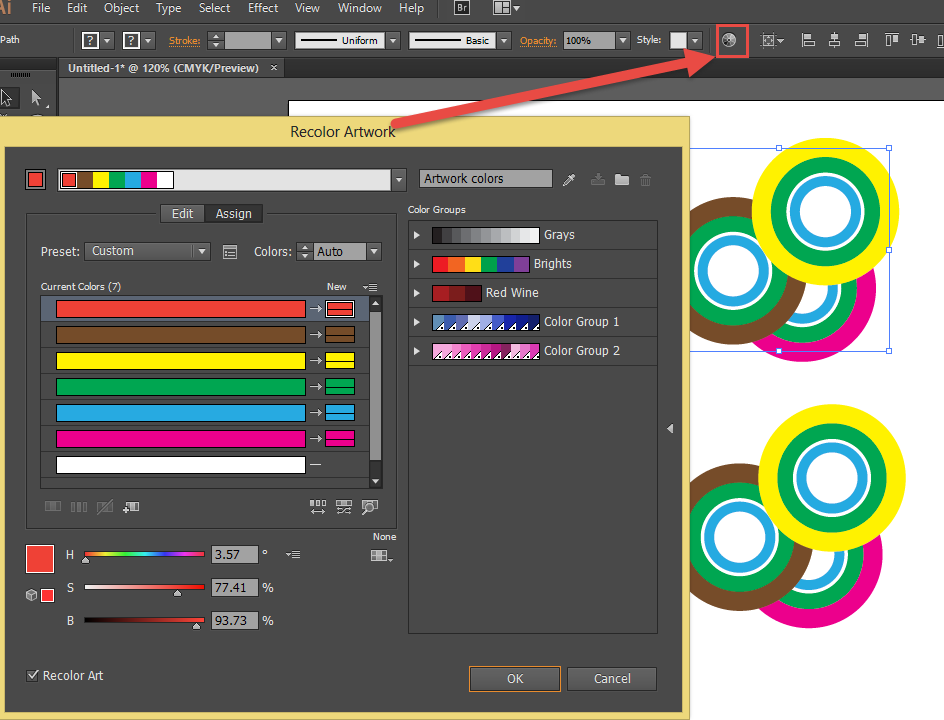Switch to the Edit tab
This screenshot has width=944, height=720.
[182, 213]
